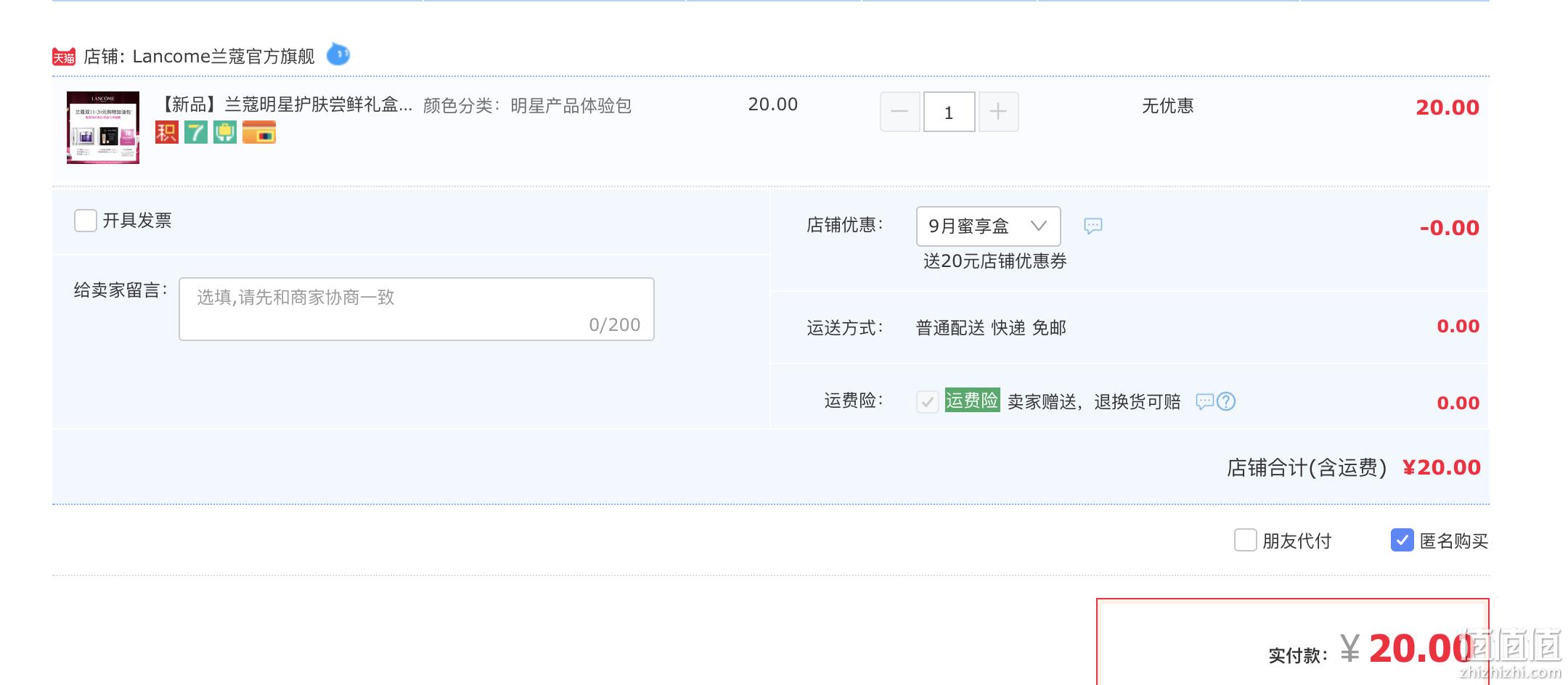Click the red 积 points badge
Viewport: 1568px width, 685px height.
coord(167,132)
